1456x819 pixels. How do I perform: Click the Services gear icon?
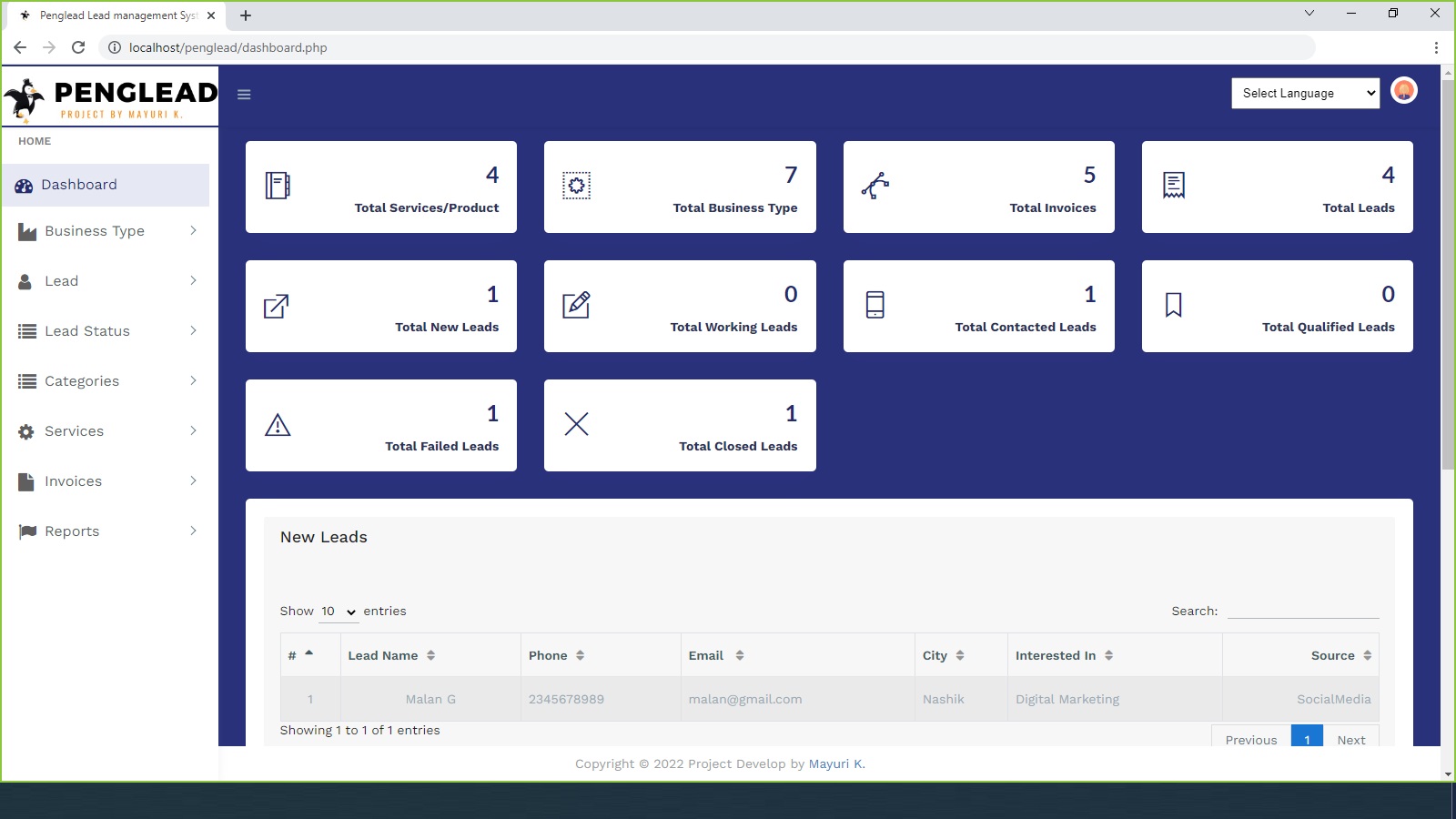(26, 432)
